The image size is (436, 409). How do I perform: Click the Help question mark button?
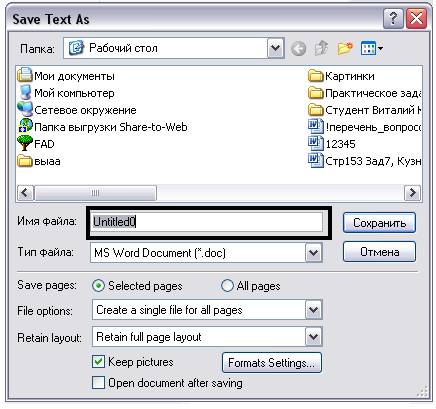pos(393,18)
